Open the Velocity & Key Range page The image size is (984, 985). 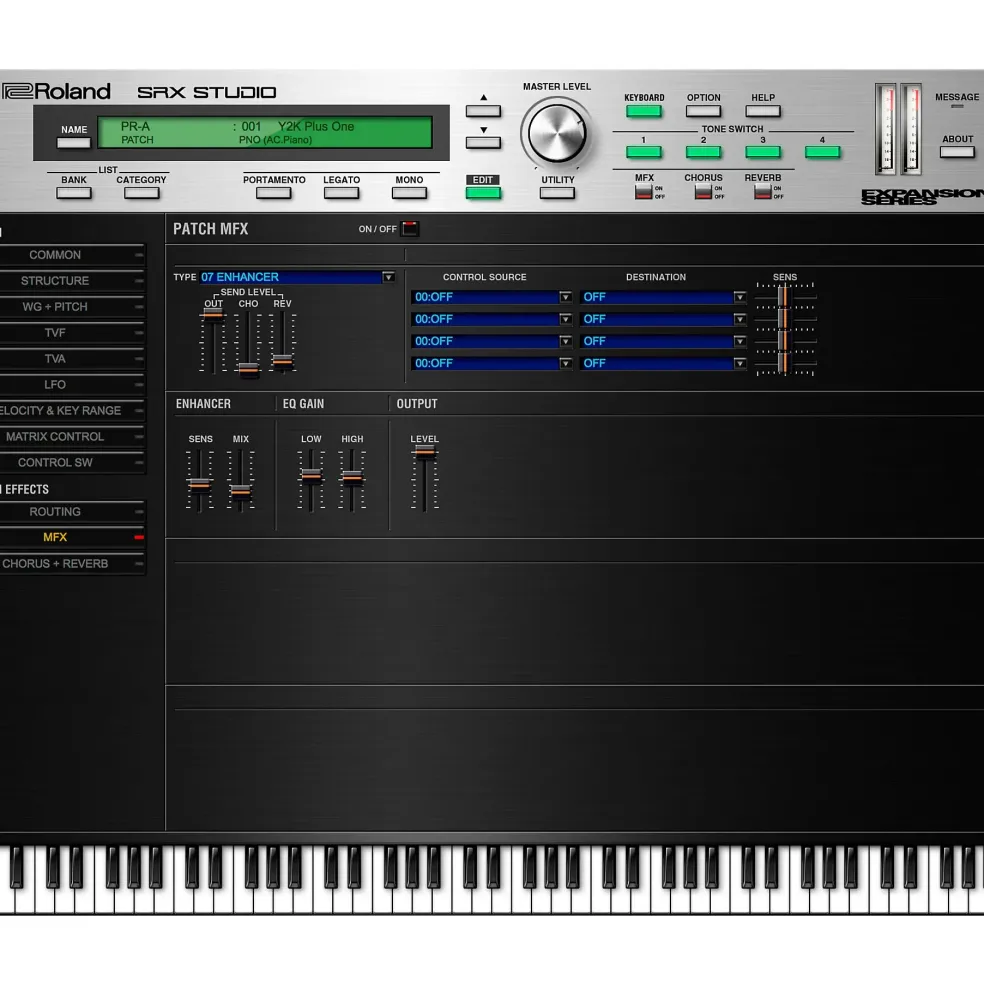click(72, 410)
